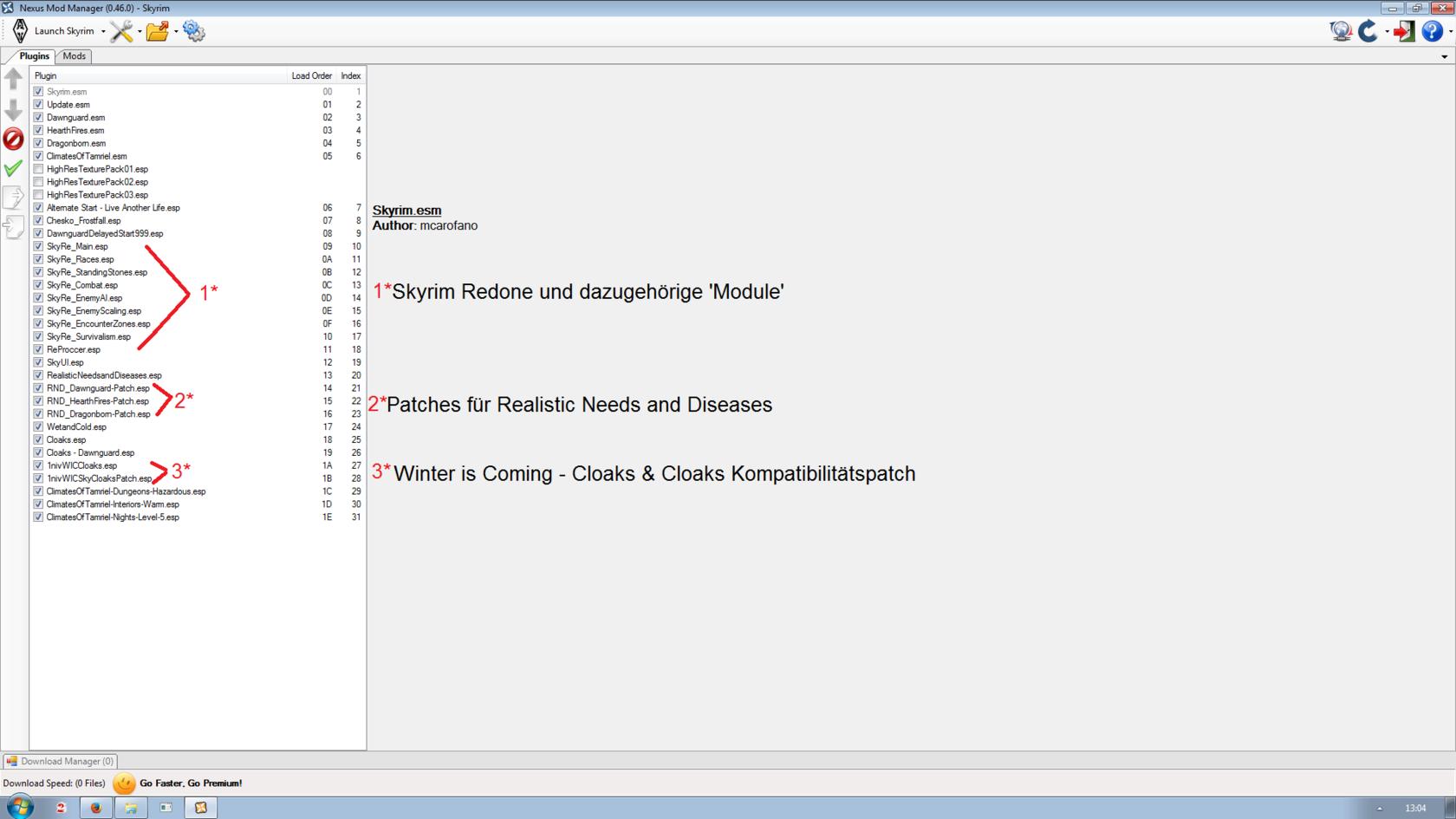Uncheck the SkyUI.esp plugin checkbox
1456x819 pixels.
pyautogui.click(x=38, y=362)
